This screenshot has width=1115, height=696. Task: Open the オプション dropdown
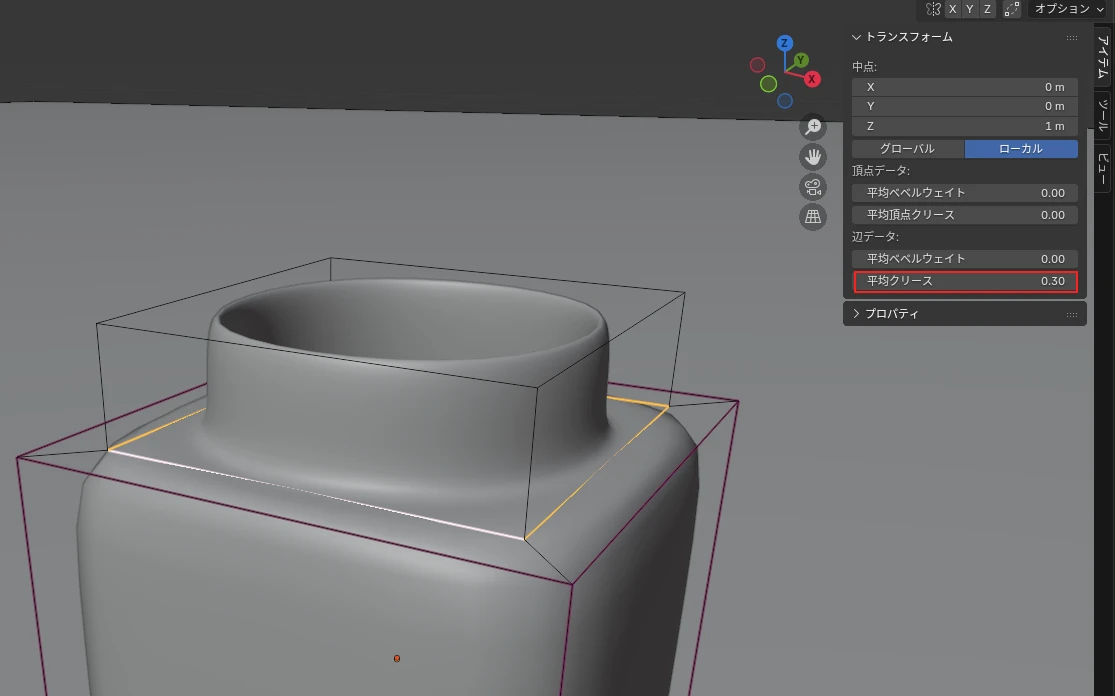(1069, 9)
